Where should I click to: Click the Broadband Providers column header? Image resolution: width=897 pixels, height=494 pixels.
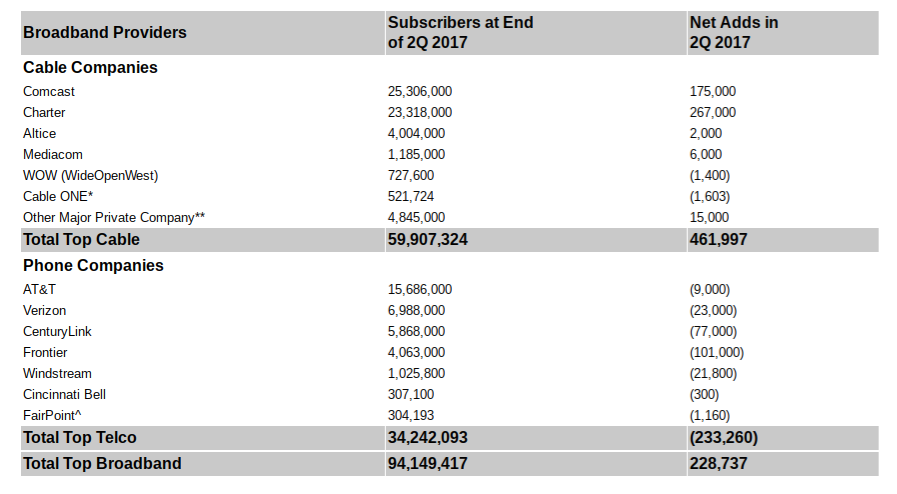point(105,33)
